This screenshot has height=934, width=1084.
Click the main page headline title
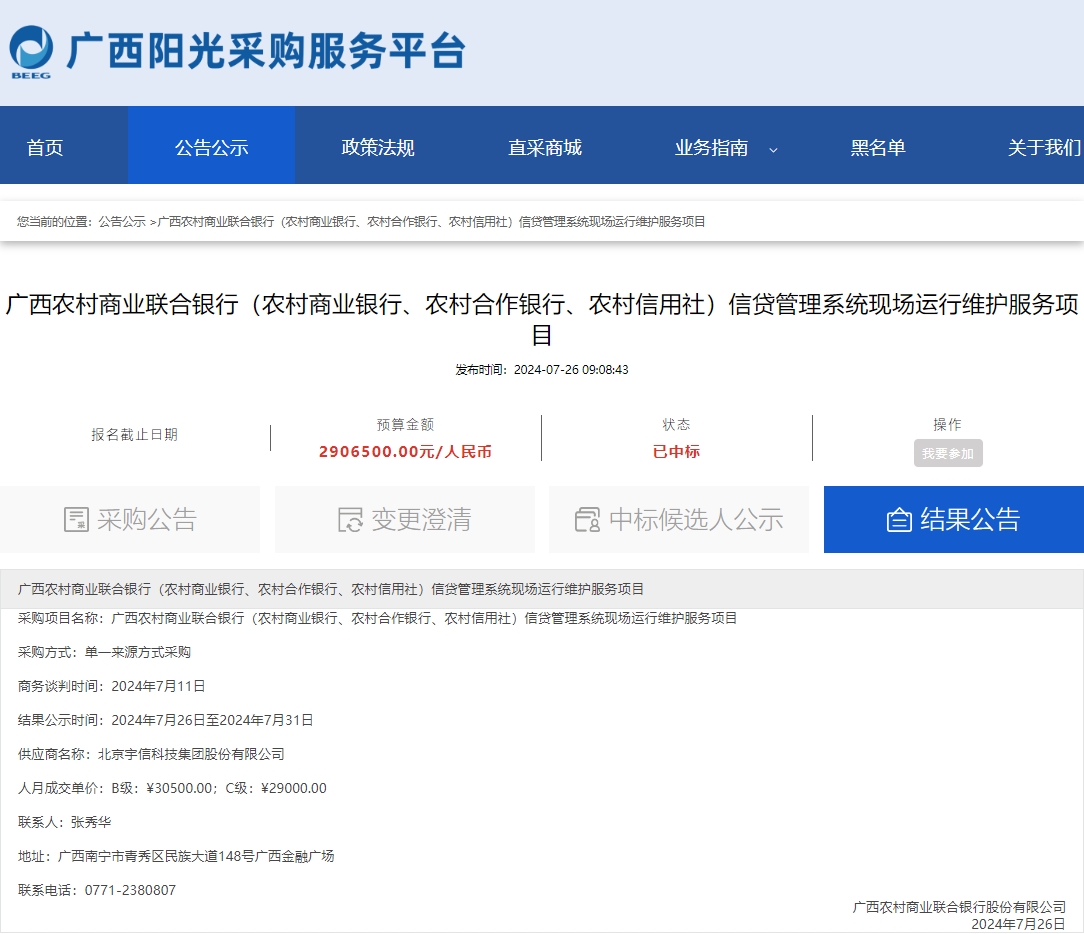[x=542, y=319]
